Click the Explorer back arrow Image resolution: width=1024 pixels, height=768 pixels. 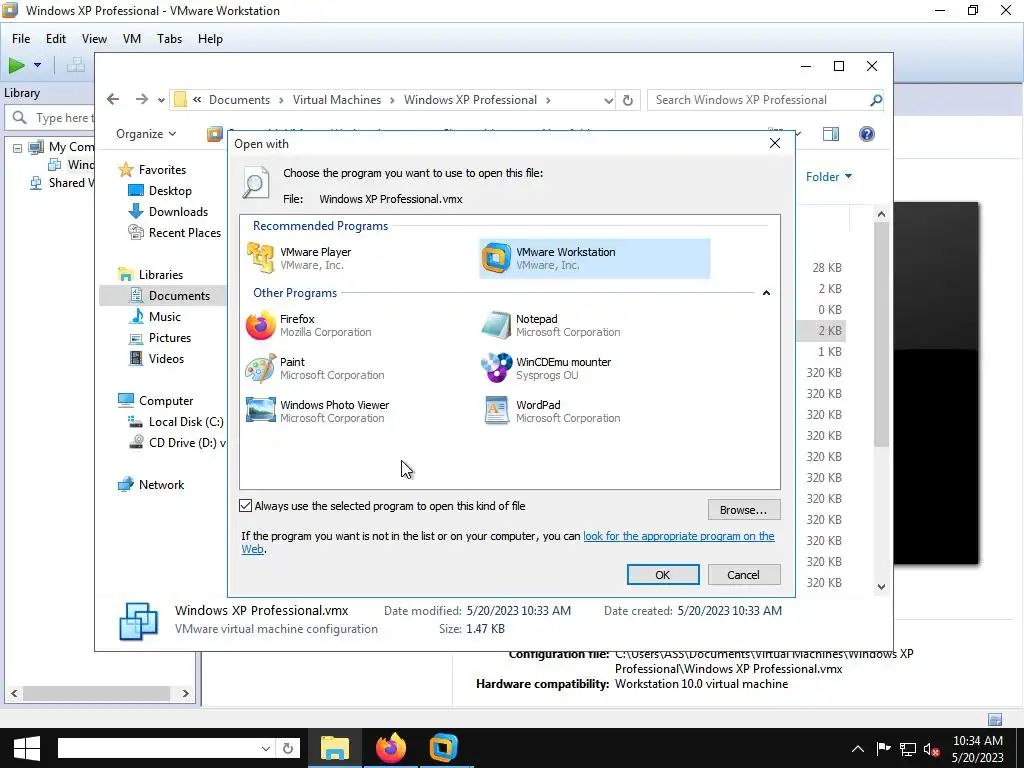point(113,99)
